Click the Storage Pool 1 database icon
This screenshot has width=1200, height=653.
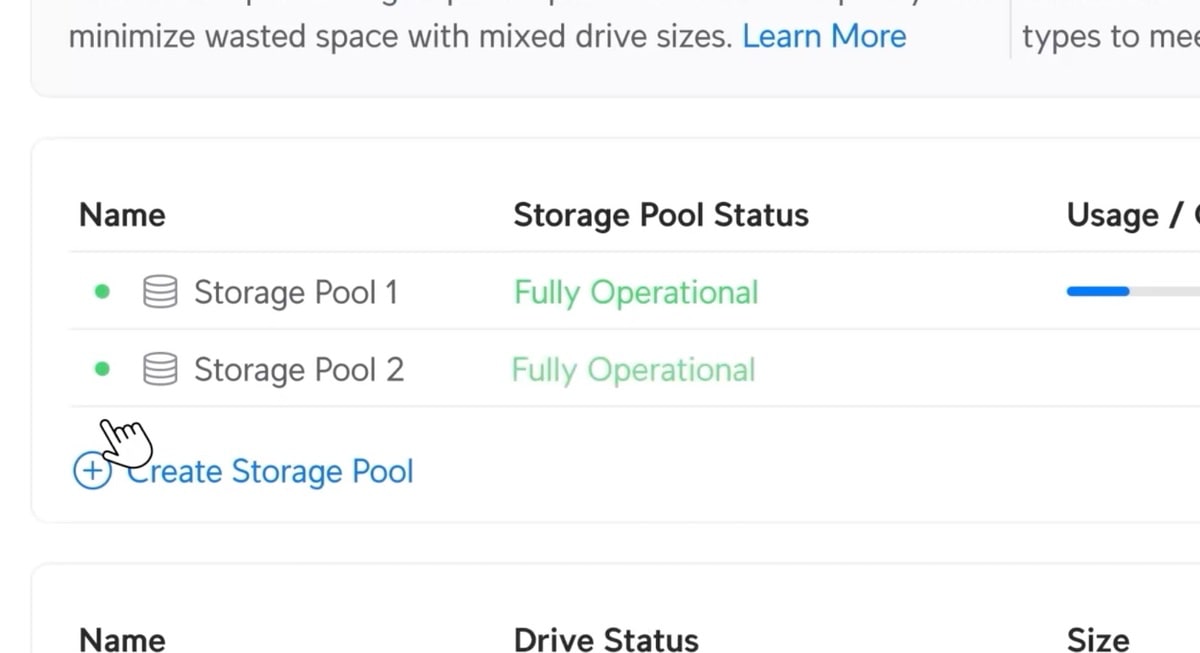click(x=160, y=293)
